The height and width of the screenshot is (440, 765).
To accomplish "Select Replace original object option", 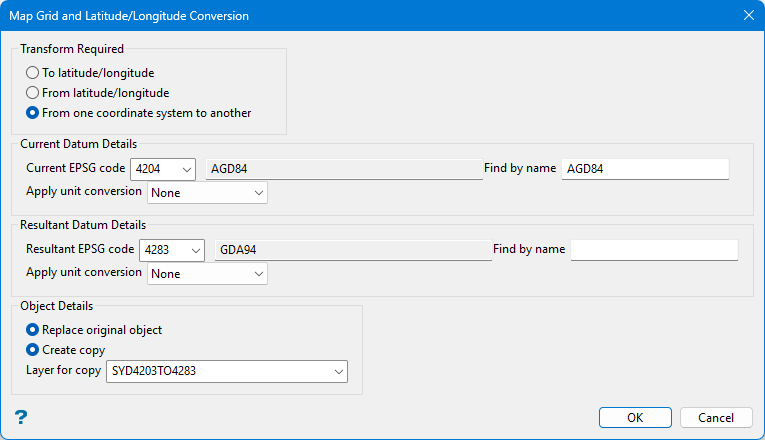I will click(x=33, y=330).
